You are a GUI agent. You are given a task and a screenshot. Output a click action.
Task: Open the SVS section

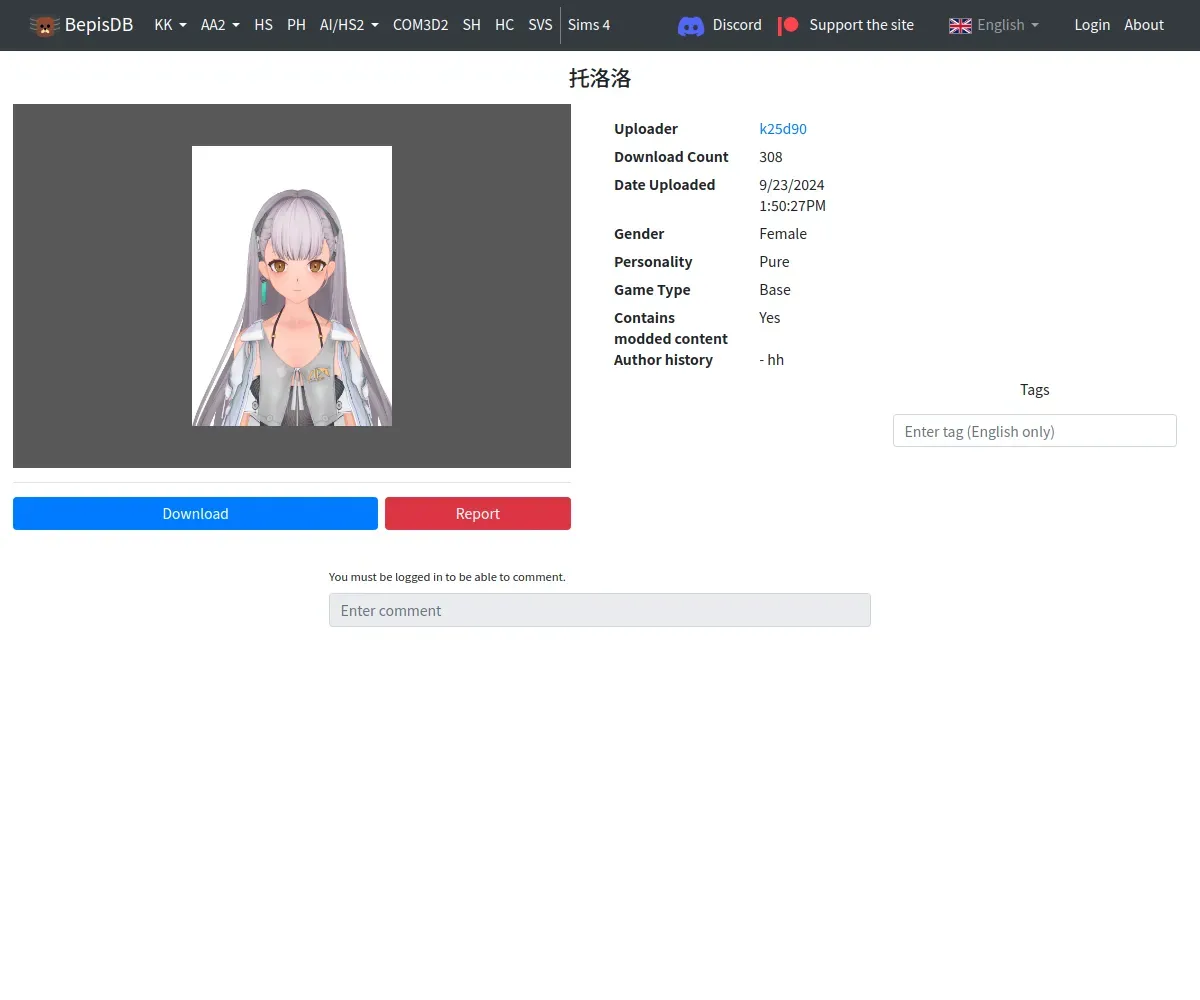pos(540,25)
